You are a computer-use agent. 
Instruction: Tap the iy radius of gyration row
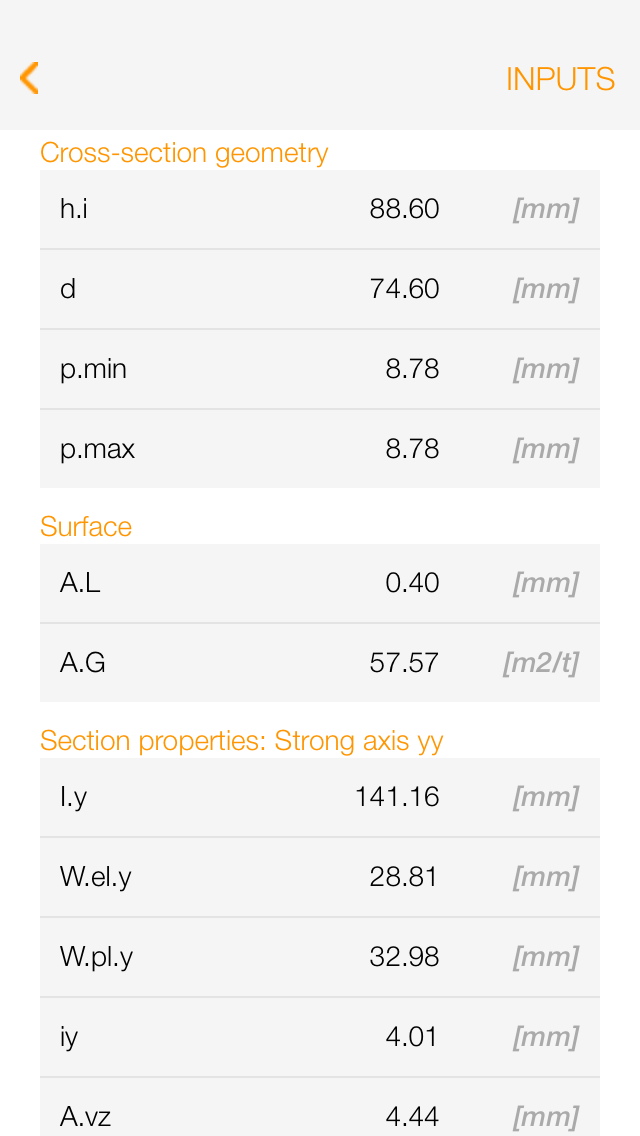[320, 1037]
